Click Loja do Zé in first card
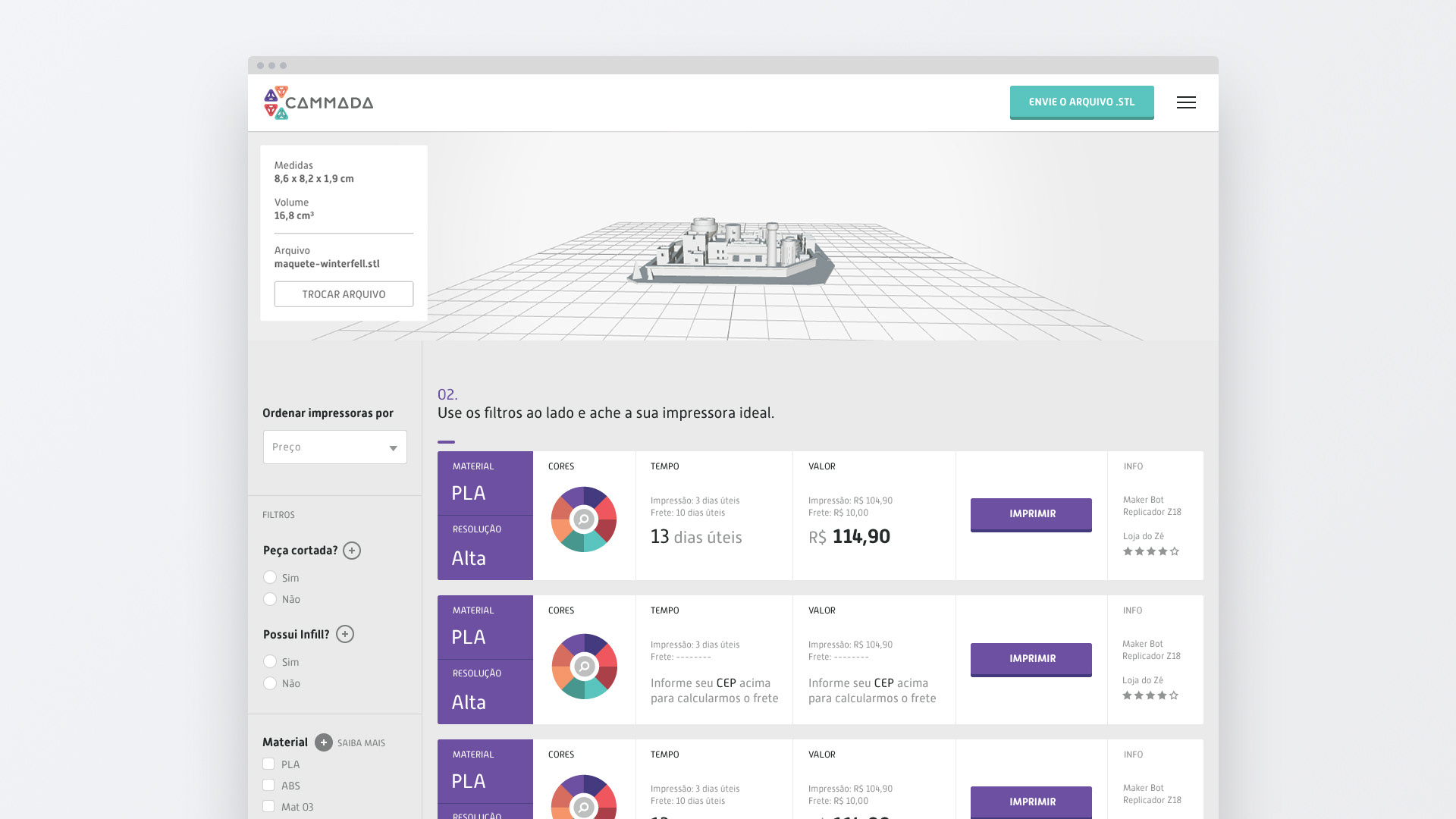Image resolution: width=1456 pixels, height=819 pixels. tap(1143, 536)
